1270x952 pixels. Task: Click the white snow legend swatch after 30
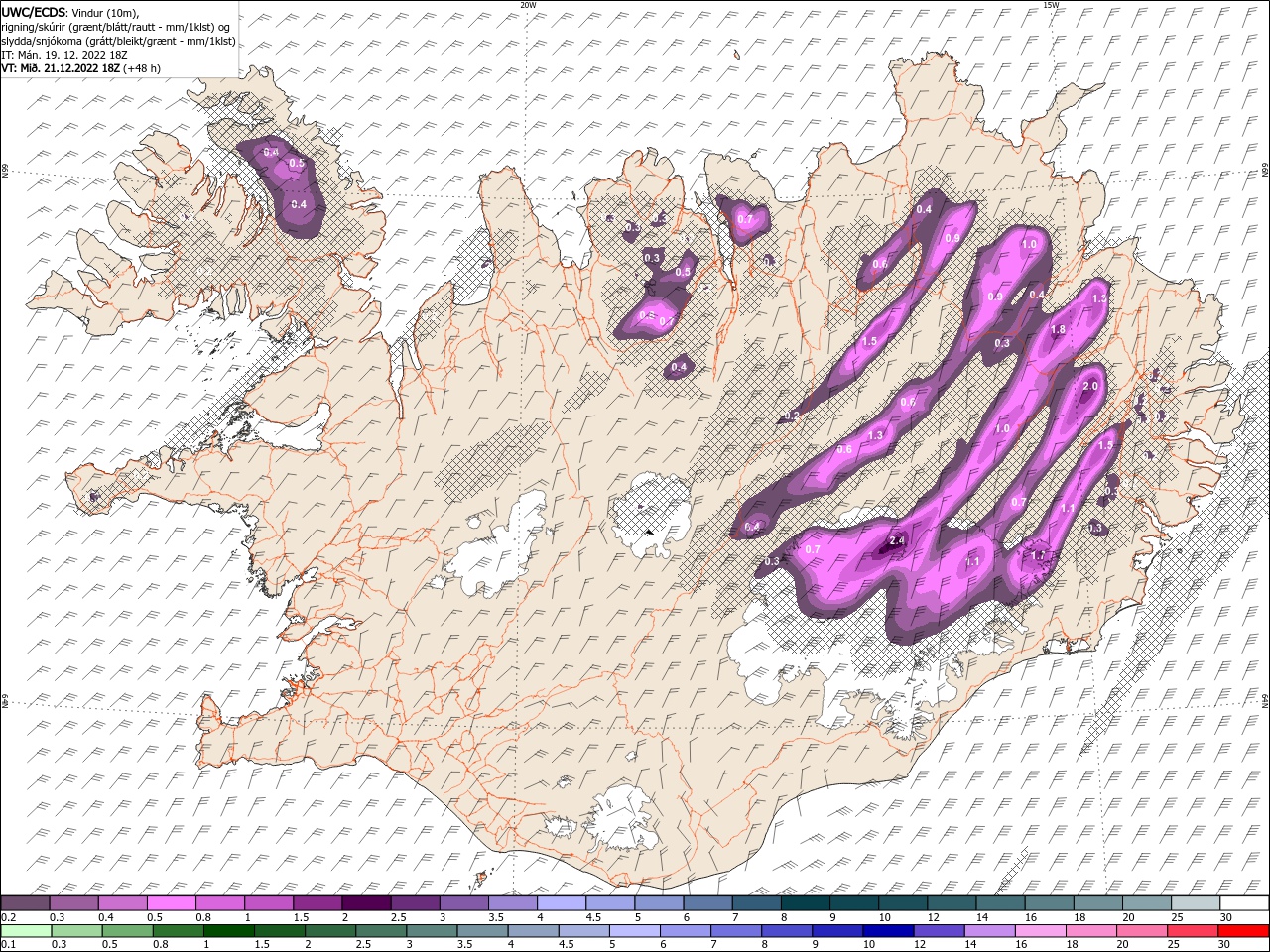(x=1244, y=903)
